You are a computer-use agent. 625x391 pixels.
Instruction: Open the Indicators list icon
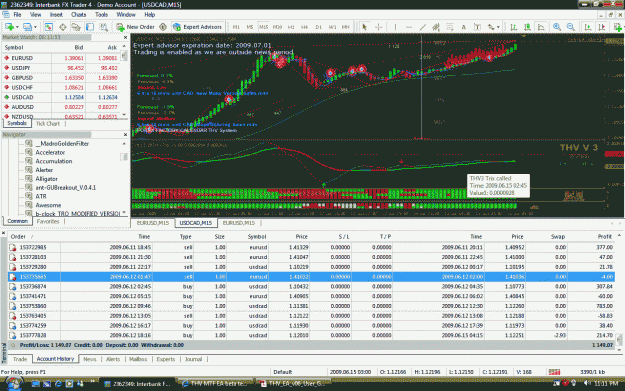click(618, 27)
